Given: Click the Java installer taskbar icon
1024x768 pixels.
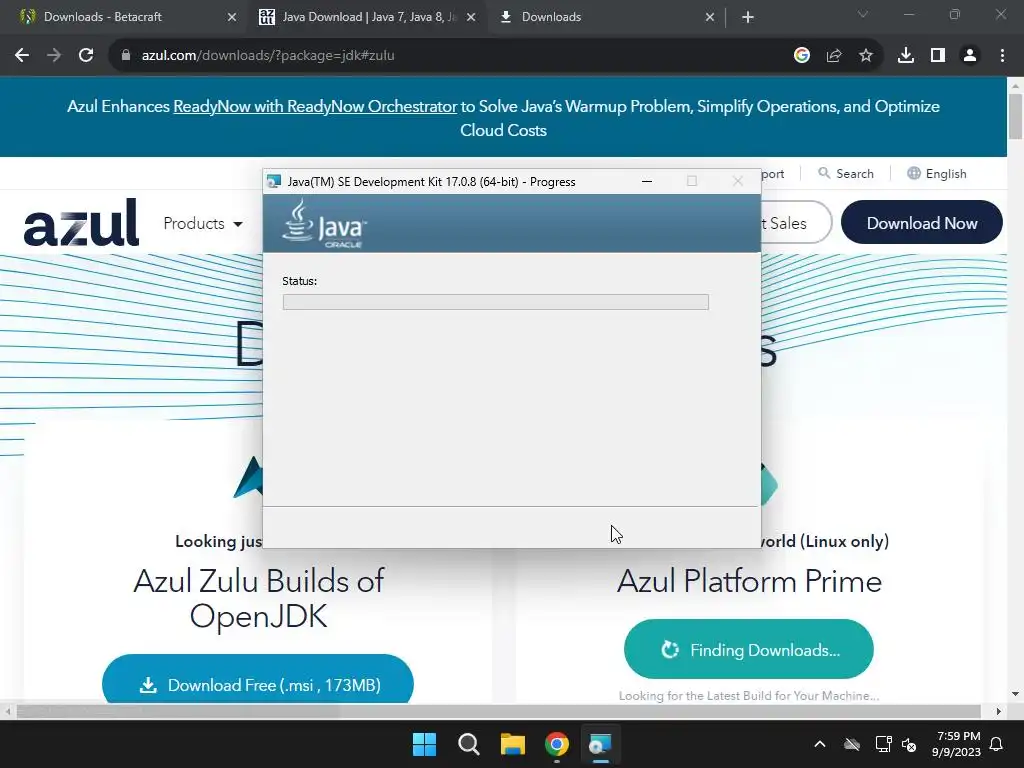Looking at the screenshot, I should [600, 744].
